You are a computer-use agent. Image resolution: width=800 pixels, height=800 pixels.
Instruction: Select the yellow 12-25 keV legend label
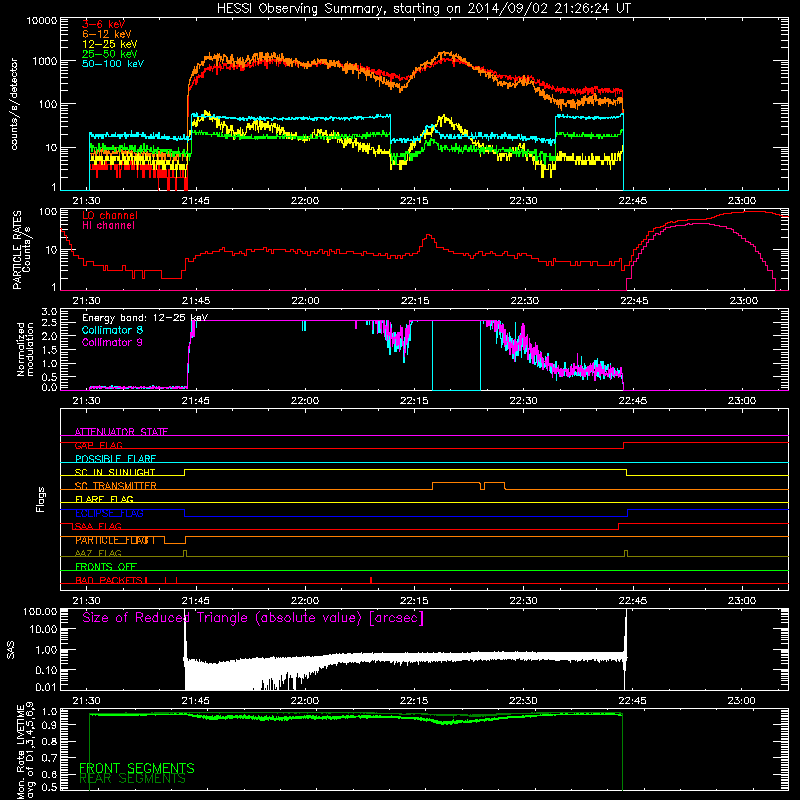pos(109,44)
